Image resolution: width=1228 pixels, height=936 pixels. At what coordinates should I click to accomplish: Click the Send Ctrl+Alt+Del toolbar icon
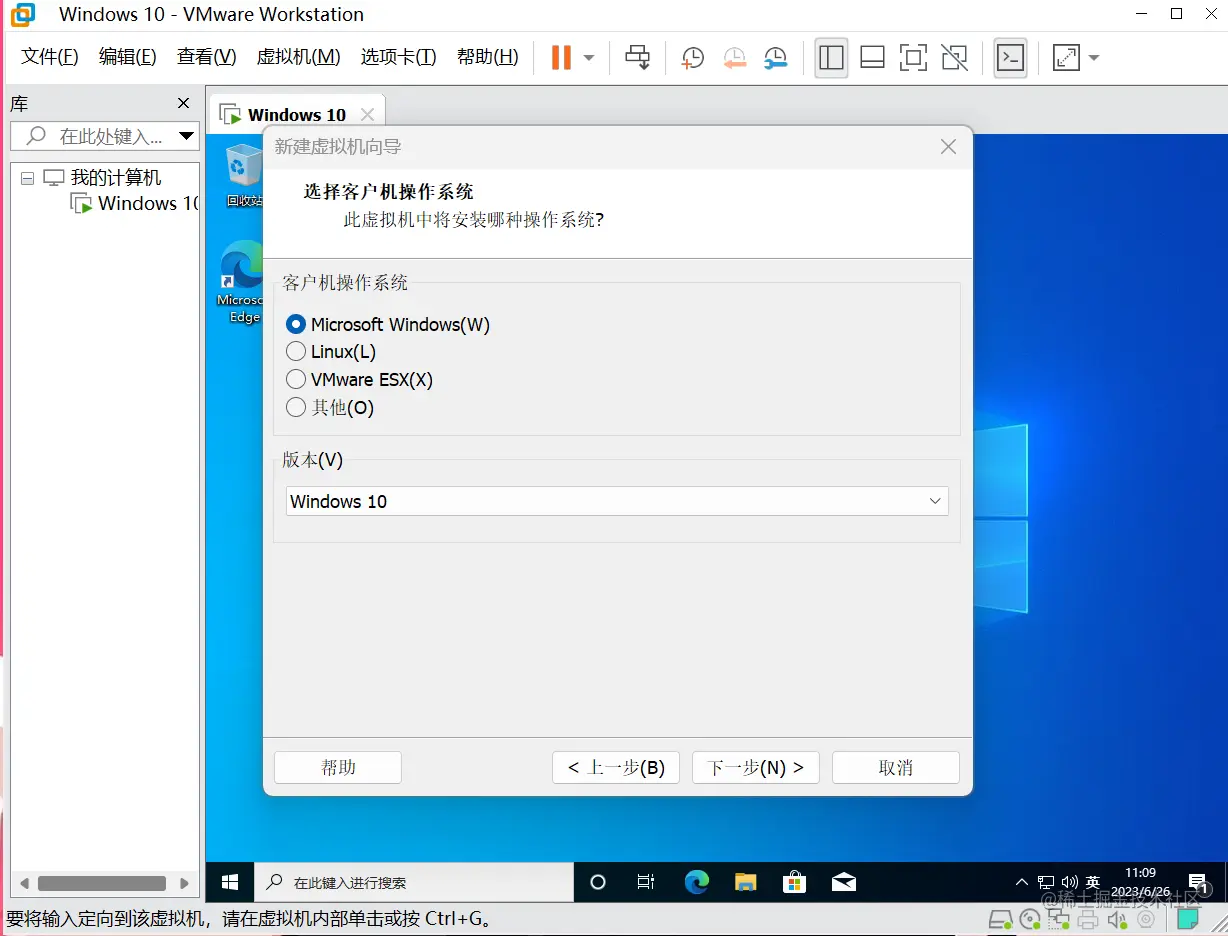(637, 58)
